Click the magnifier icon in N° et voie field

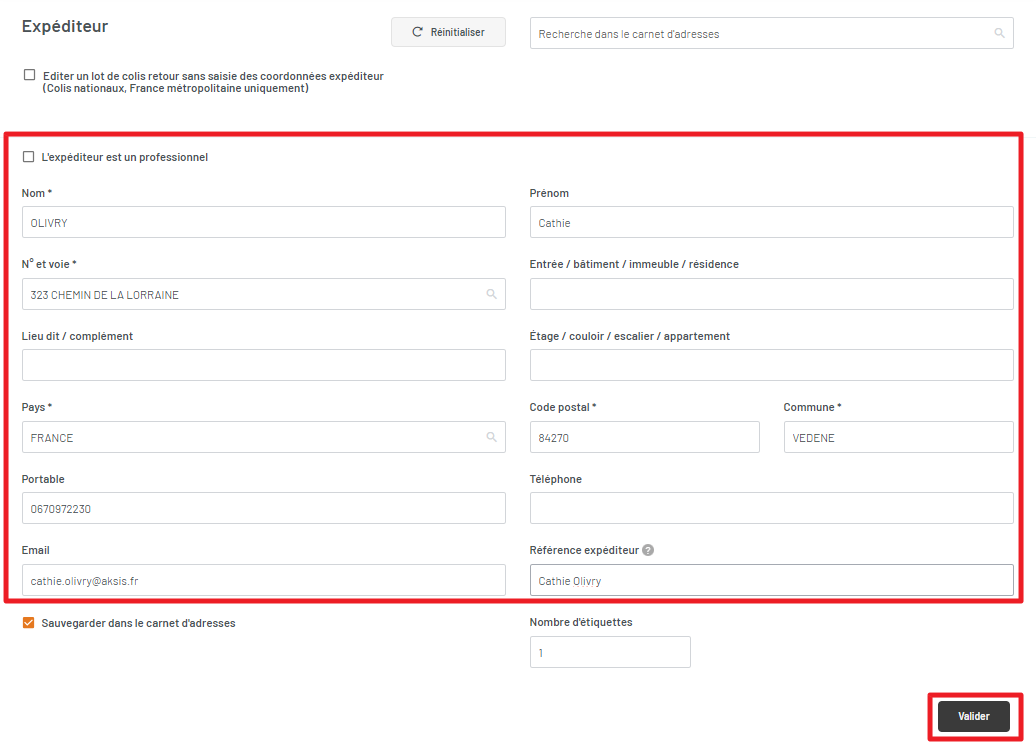coord(492,294)
